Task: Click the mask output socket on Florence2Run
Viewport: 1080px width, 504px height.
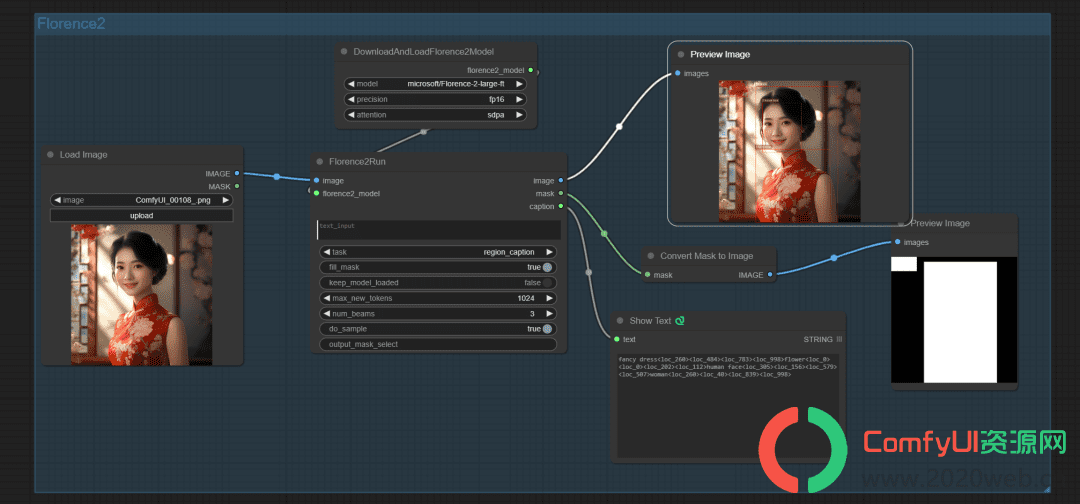Action: click(x=561, y=193)
